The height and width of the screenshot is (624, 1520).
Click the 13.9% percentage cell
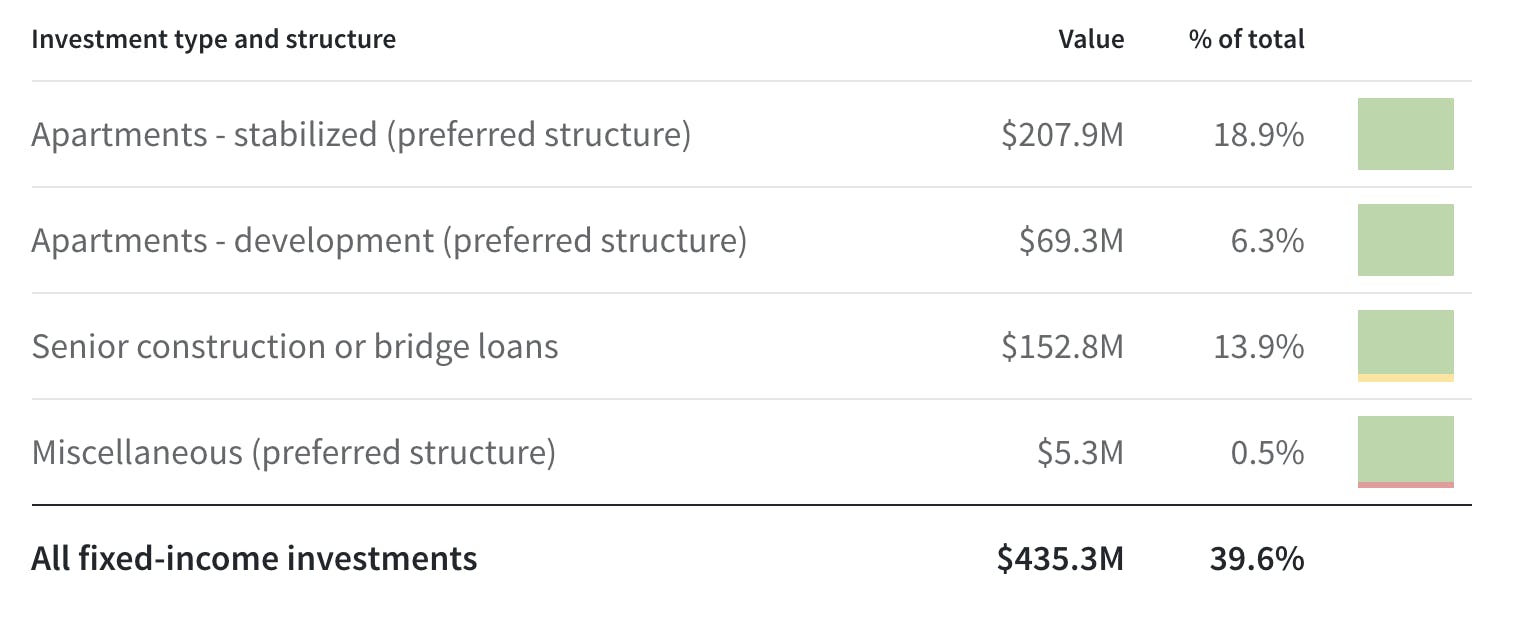point(1259,346)
